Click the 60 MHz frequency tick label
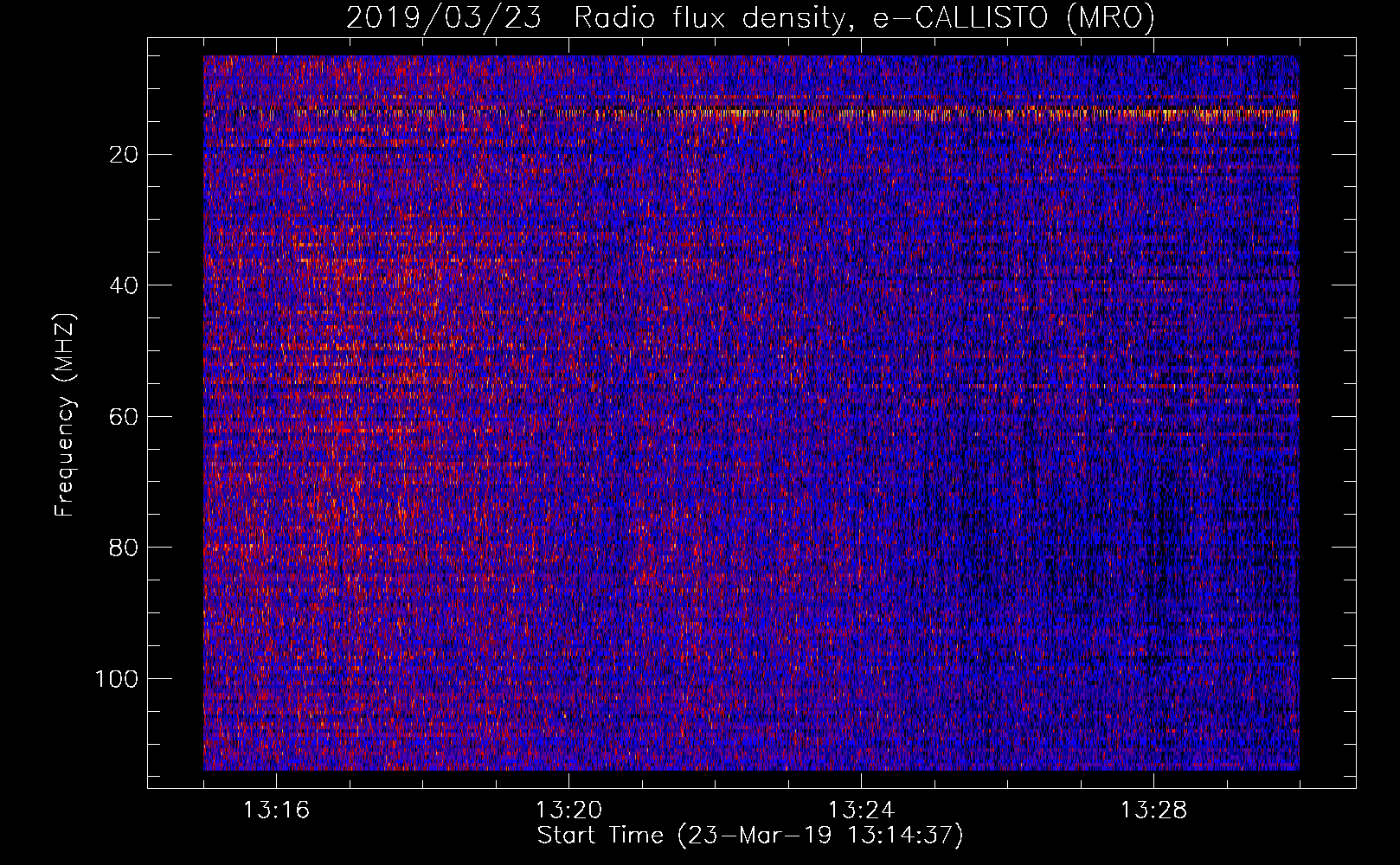 pos(124,417)
